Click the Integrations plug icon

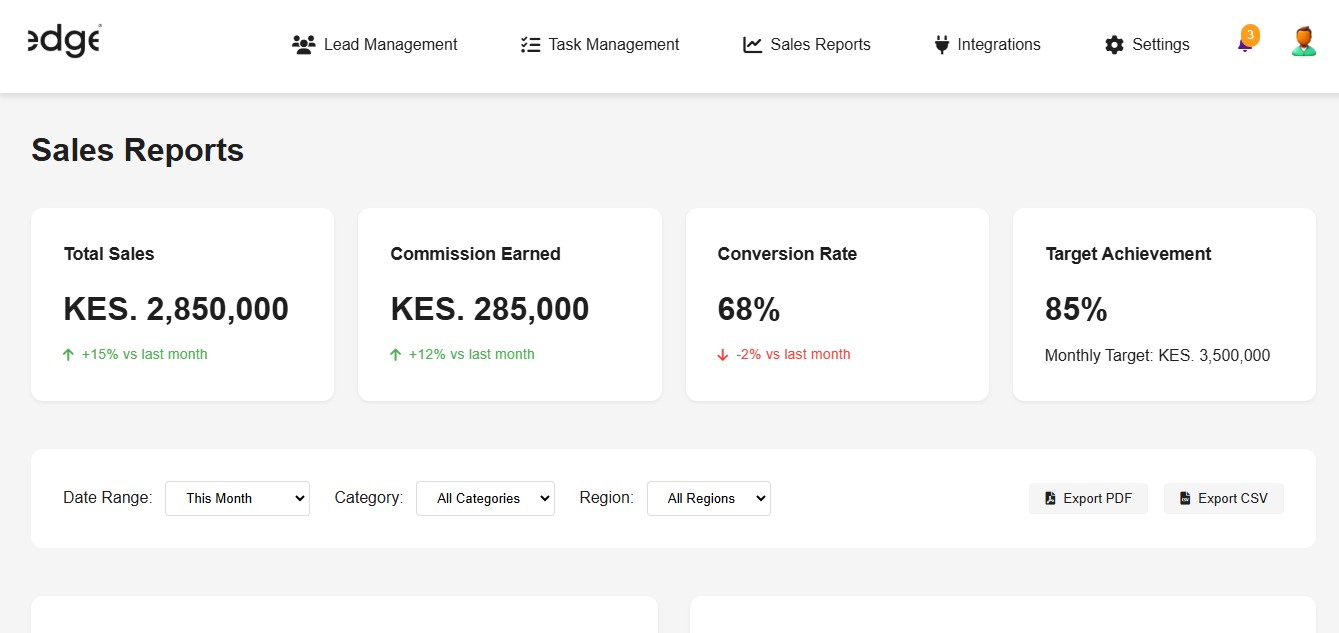click(x=941, y=45)
